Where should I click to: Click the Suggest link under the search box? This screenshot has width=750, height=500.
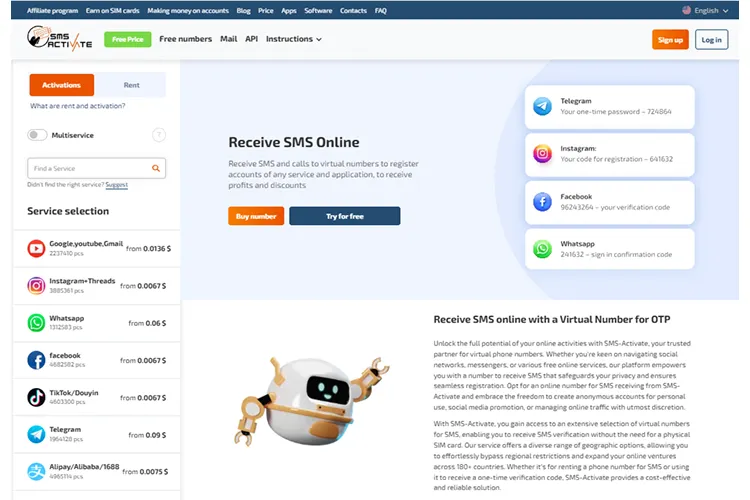[117, 185]
